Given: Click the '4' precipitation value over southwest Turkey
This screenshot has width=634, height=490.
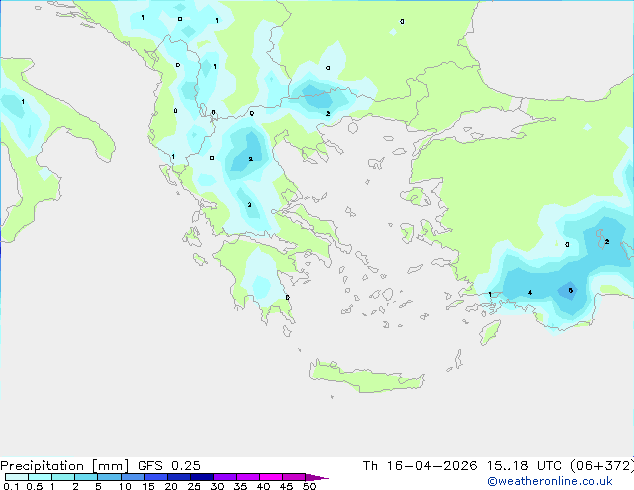Looking at the screenshot, I should [x=530, y=293].
